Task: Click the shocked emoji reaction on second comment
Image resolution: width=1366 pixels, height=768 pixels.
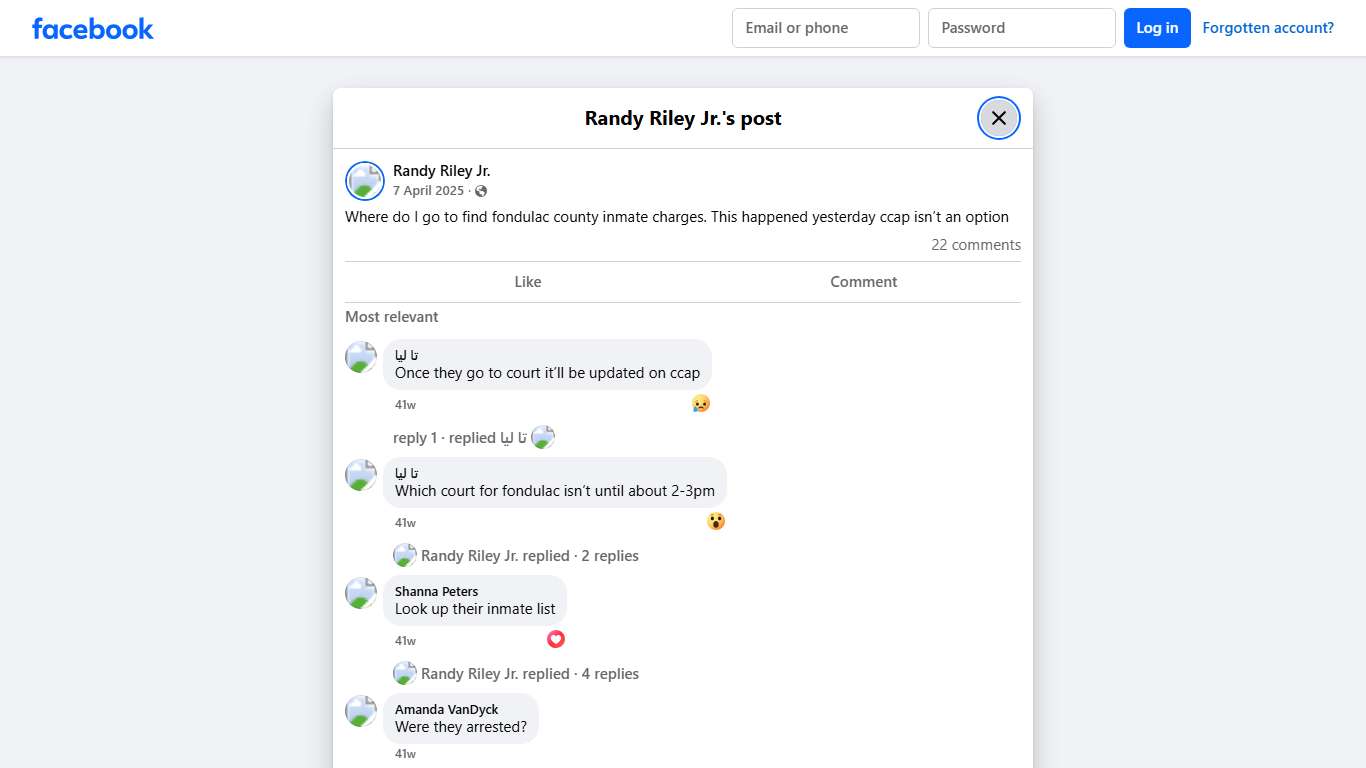Action: (x=716, y=520)
